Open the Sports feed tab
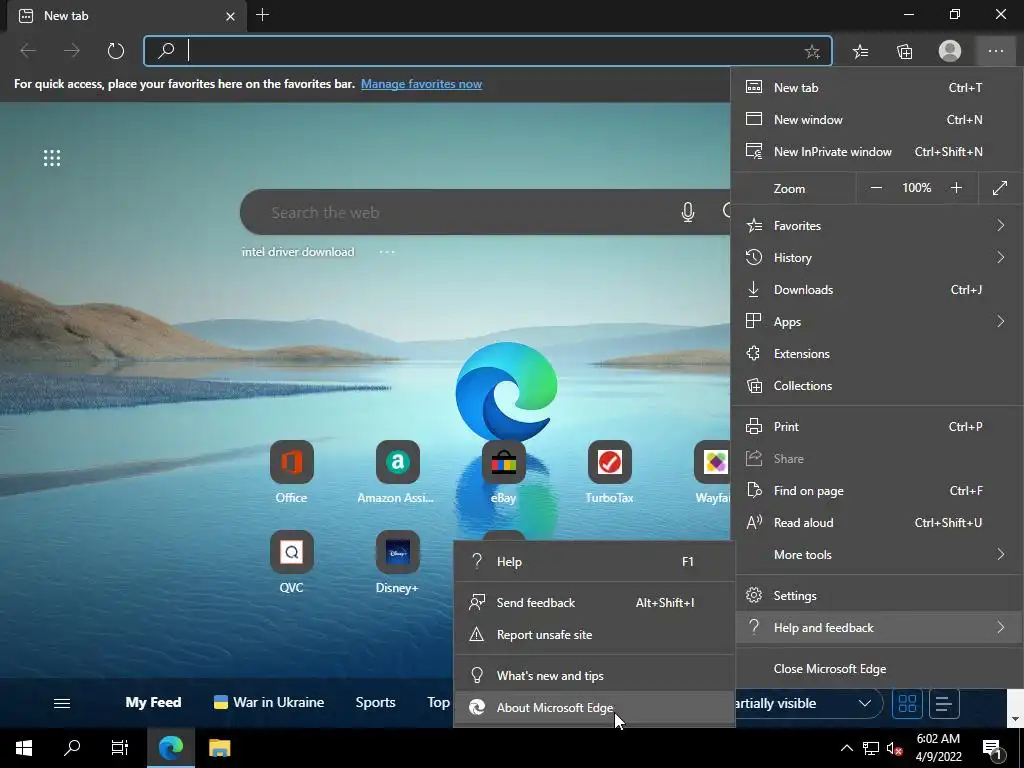Screen dimensions: 1024x768 pos(376,703)
